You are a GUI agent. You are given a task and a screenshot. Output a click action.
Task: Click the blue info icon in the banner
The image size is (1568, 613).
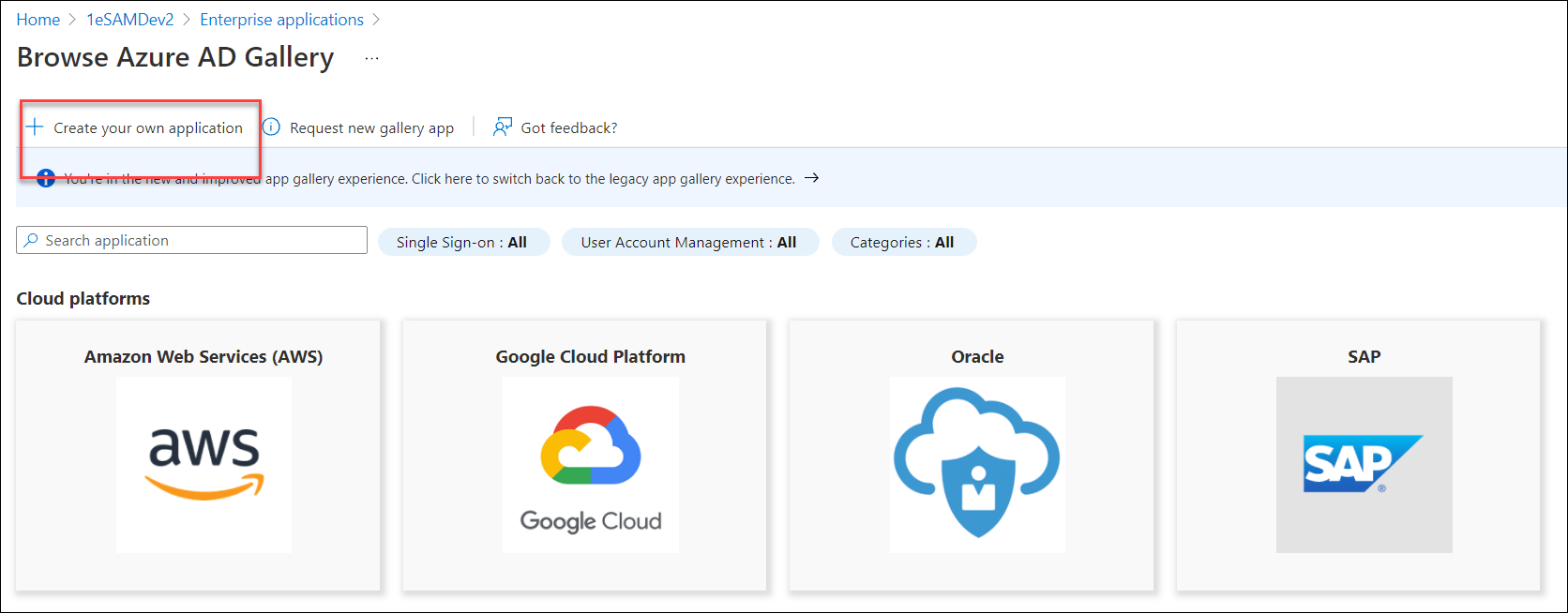click(45, 178)
